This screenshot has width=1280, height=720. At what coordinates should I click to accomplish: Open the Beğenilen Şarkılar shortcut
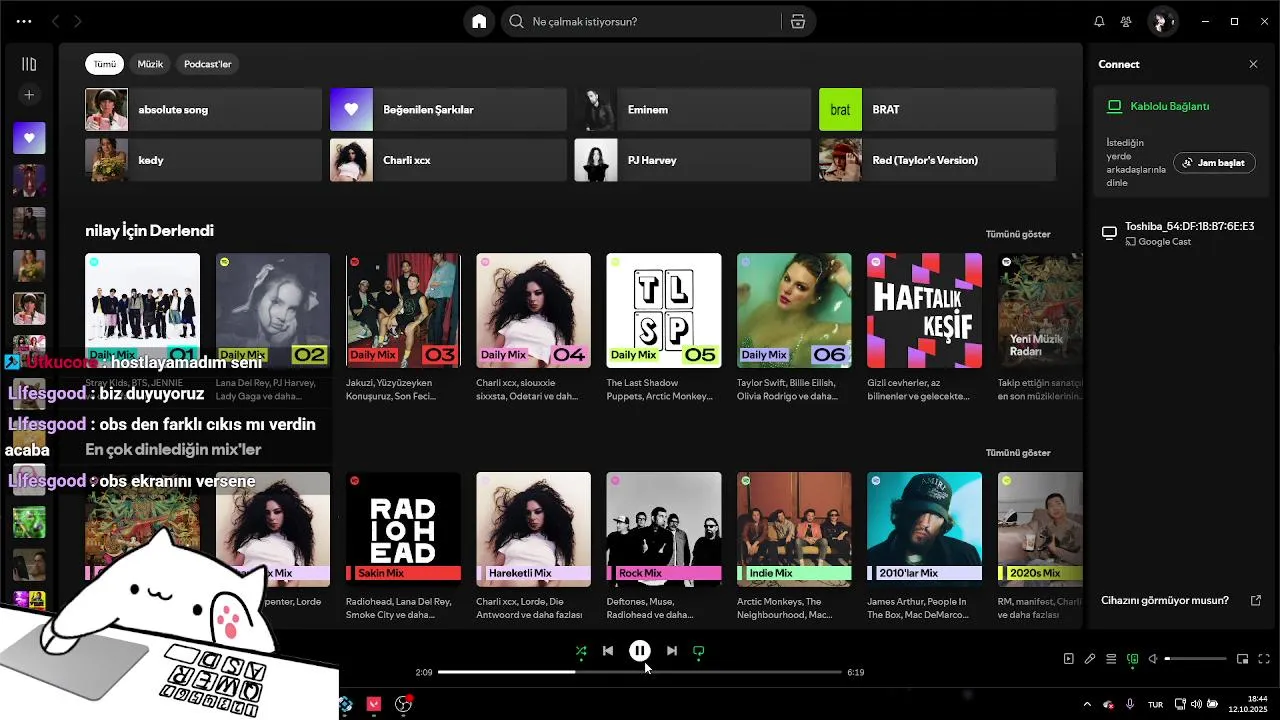[x=448, y=110]
